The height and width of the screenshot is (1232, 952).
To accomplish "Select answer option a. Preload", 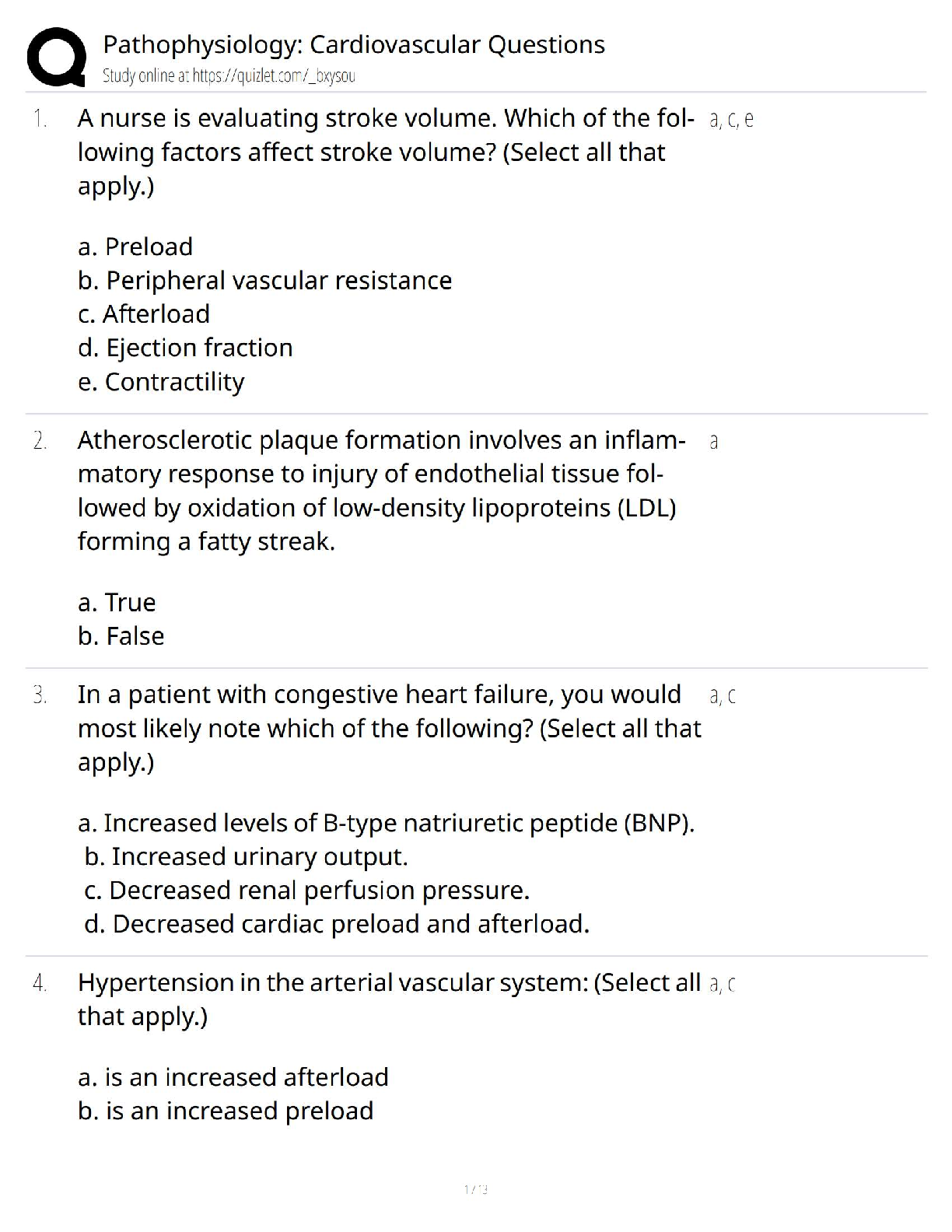I will click(x=135, y=247).
